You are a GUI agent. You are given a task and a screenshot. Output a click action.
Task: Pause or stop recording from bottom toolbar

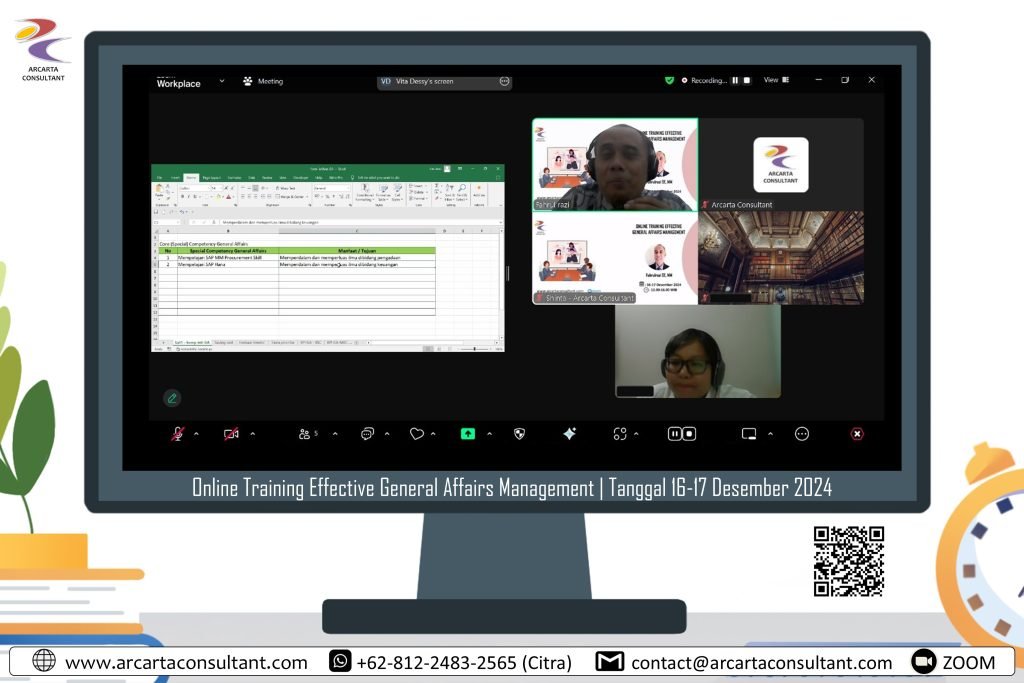tap(681, 434)
